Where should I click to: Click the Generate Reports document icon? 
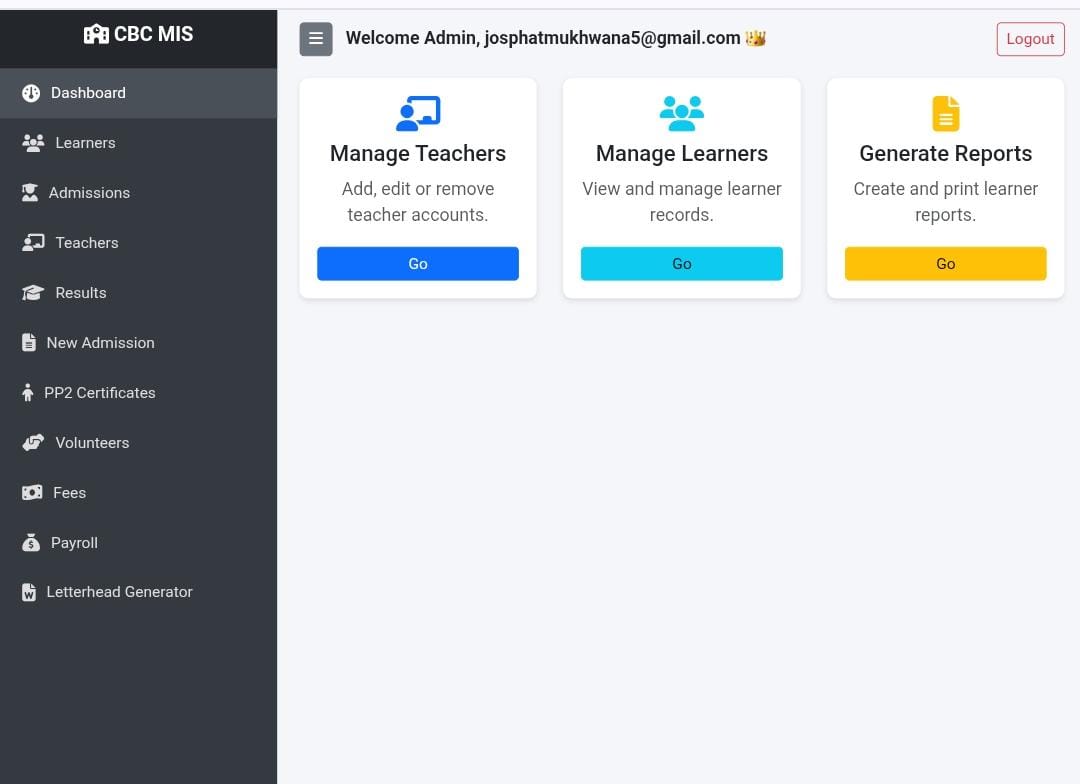(945, 113)
